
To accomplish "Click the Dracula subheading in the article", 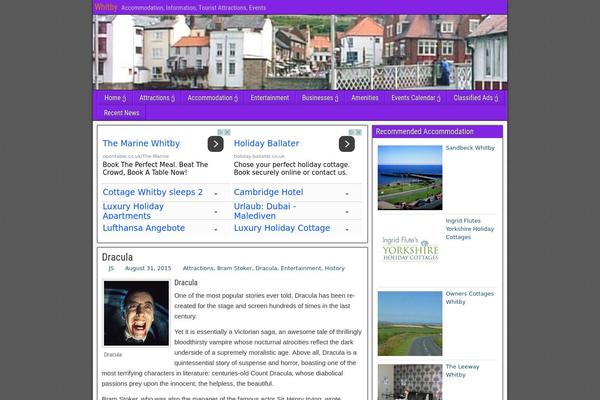I will tap(186, 282).
